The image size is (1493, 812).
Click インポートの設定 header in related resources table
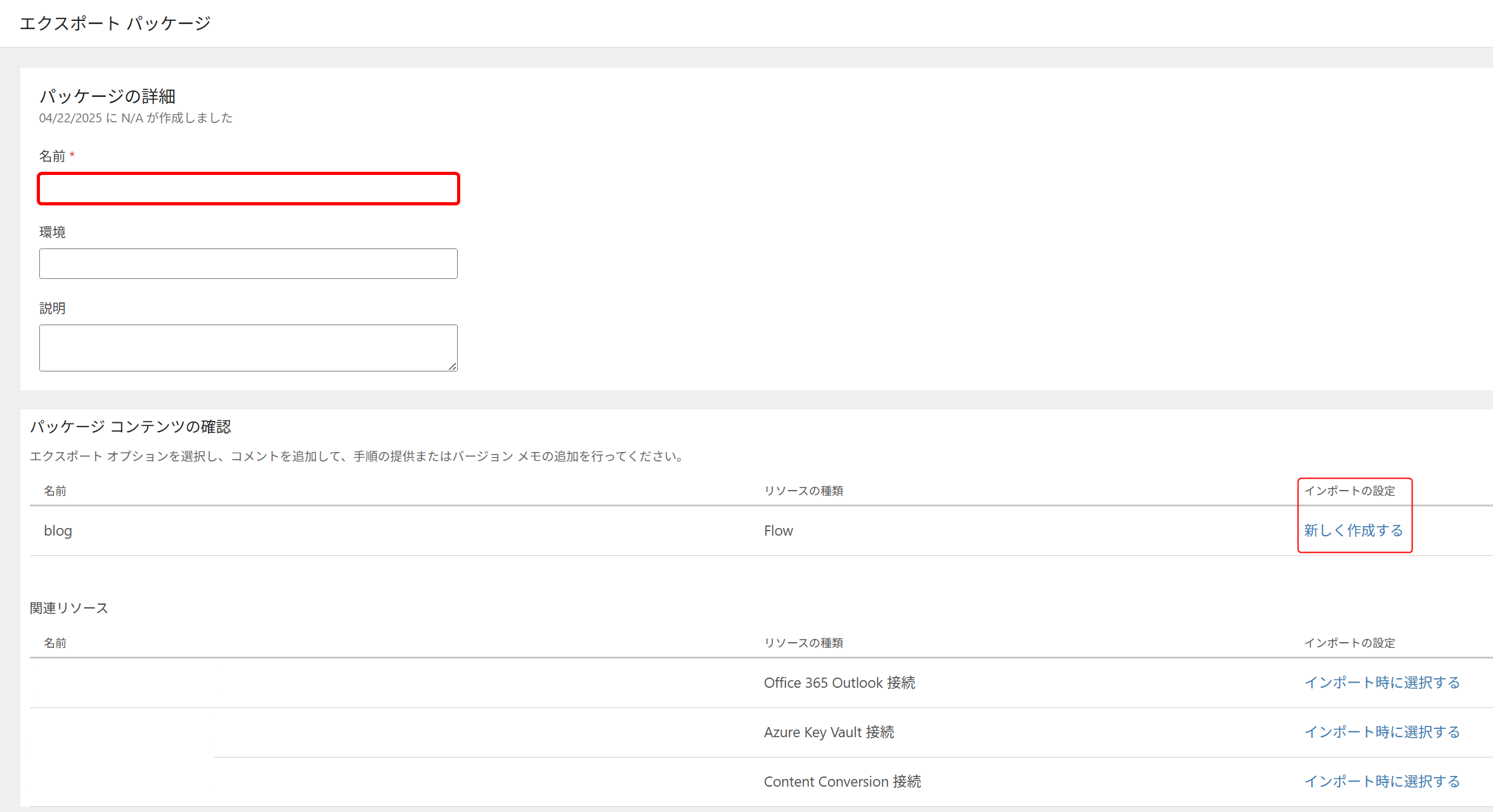1349,643
